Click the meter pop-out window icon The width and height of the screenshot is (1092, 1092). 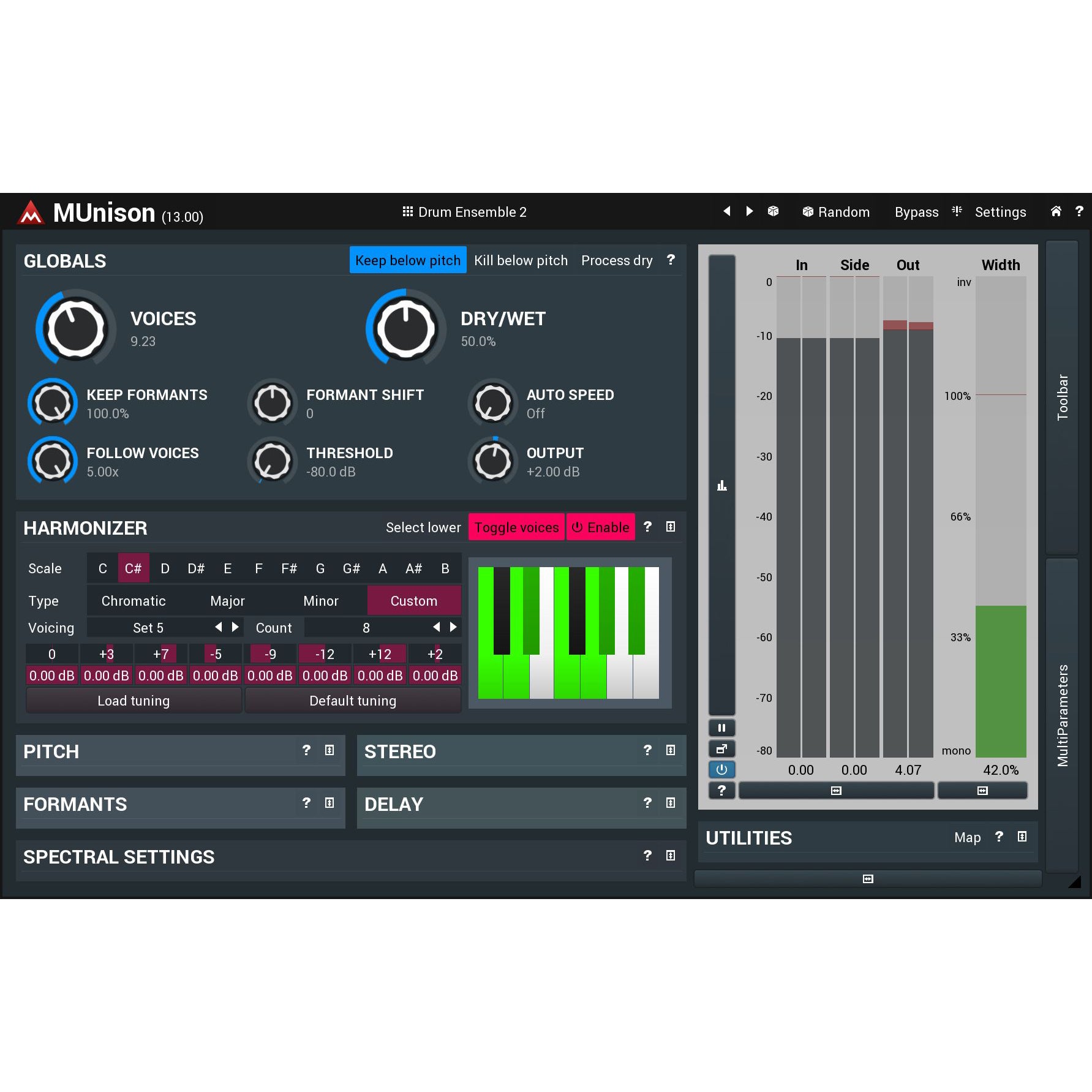click(x=721, y=749)
